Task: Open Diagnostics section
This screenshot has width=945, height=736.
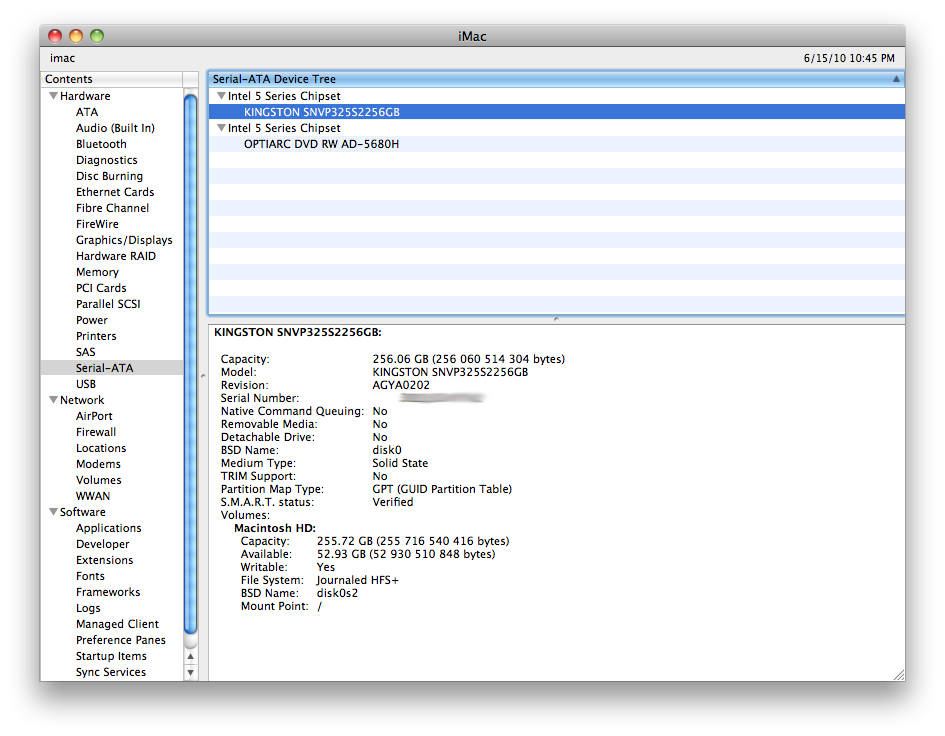Action: pyautogui.click(x=107, y=160)
